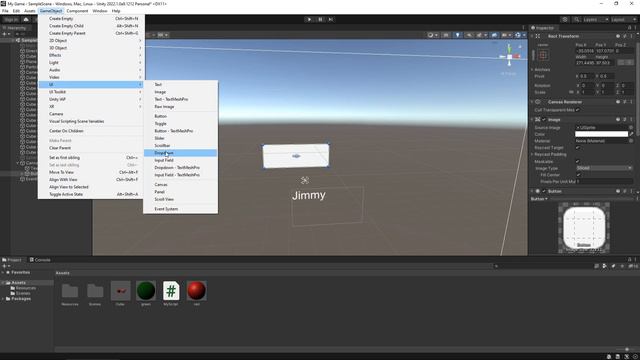Toggle Raycast Target checkbox
Image resolution: width=640 pixels, height=360 pixels.
(578, 148)
